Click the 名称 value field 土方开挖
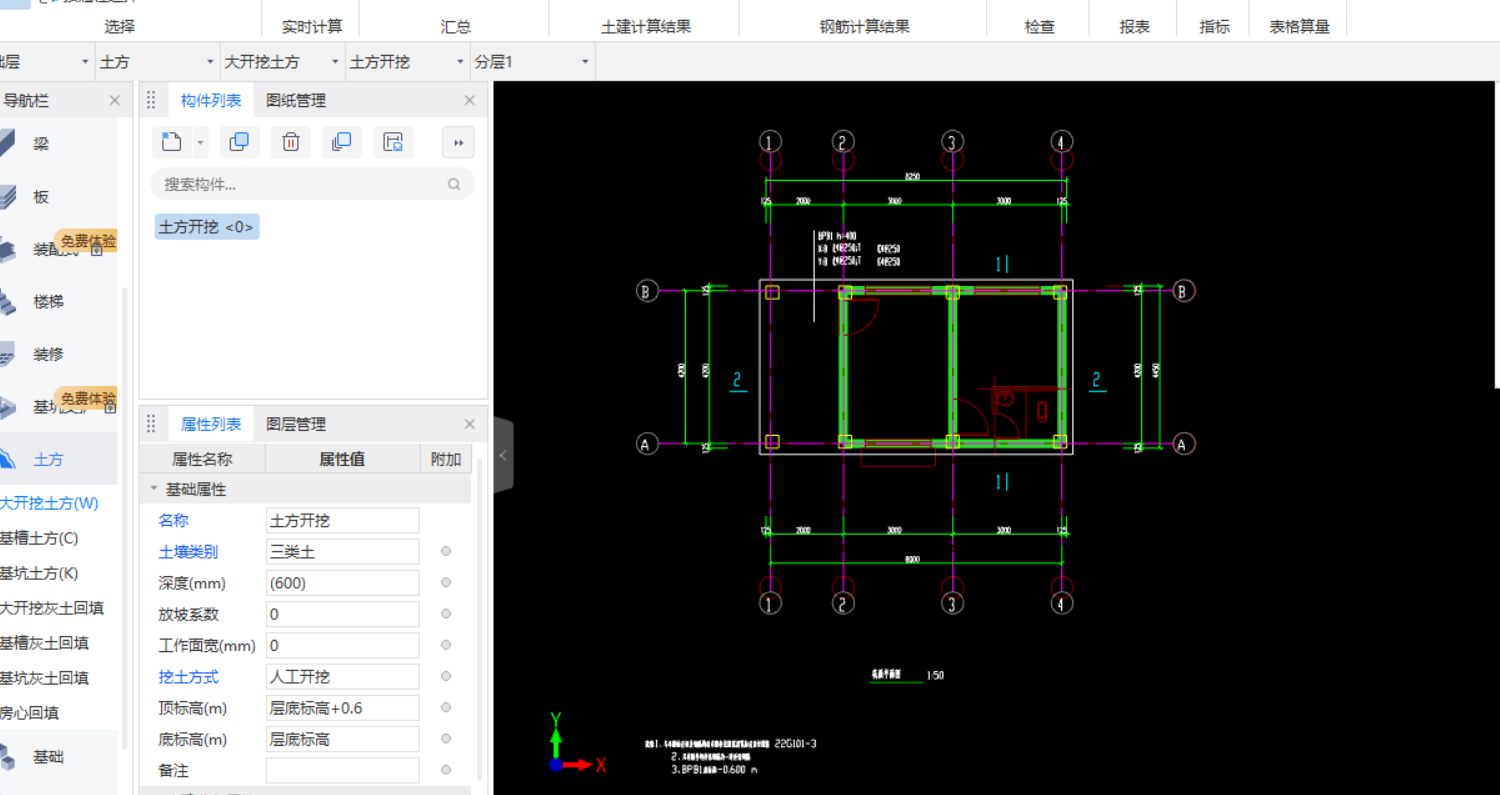This screenshot has width=1500, height=795. (342, 520)
